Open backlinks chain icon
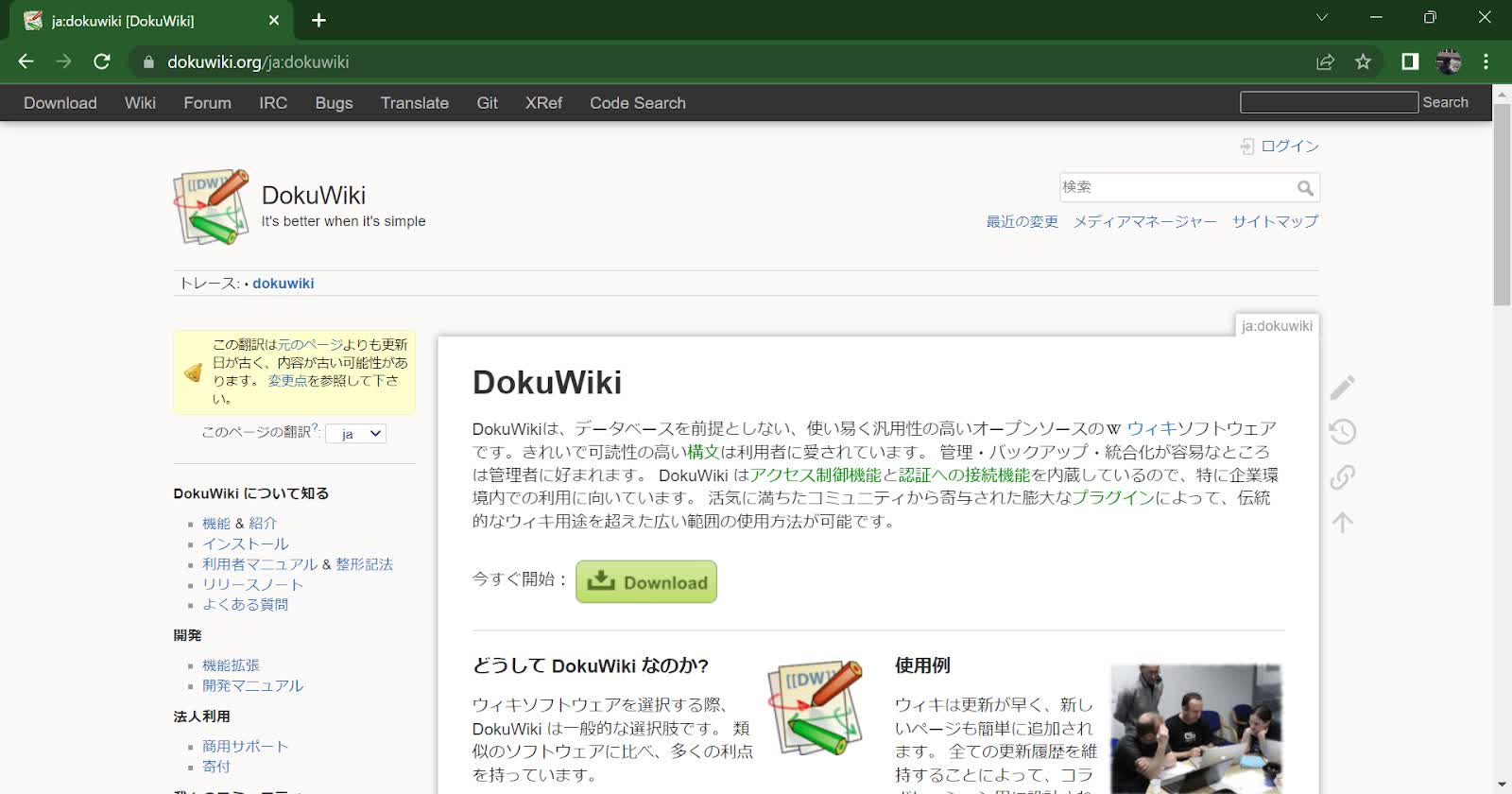This screenshot has width=1512, height=794. click(1343, 476)
